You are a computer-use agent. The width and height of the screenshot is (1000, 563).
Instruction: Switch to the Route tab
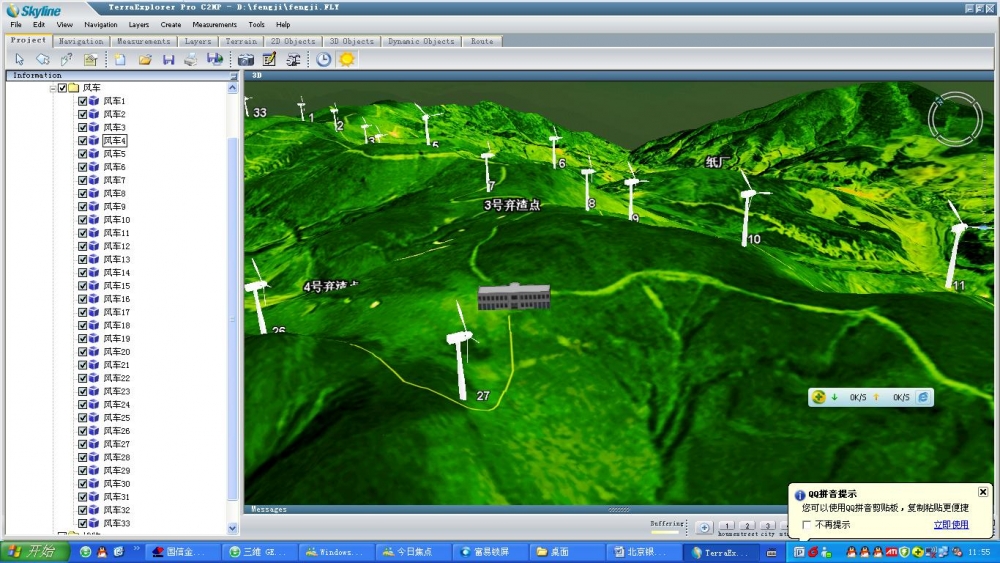point(482,41)
